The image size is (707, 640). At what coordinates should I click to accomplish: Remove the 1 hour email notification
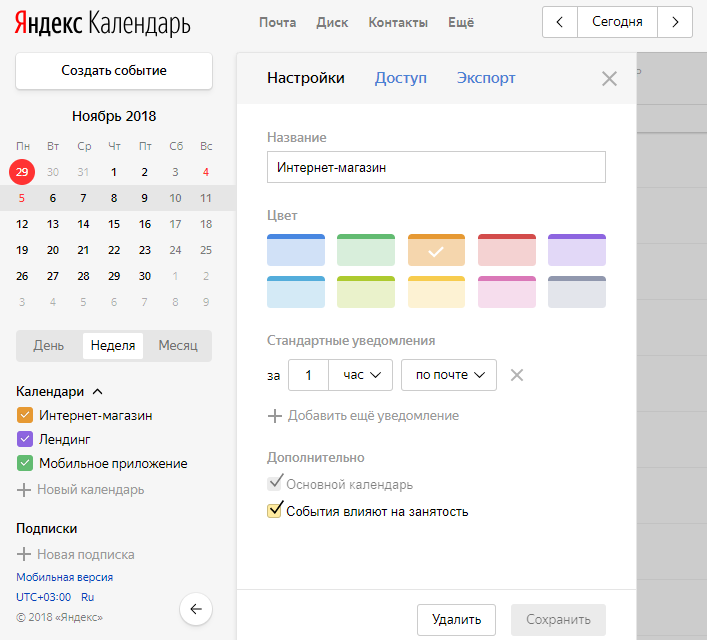click(517, 375)
